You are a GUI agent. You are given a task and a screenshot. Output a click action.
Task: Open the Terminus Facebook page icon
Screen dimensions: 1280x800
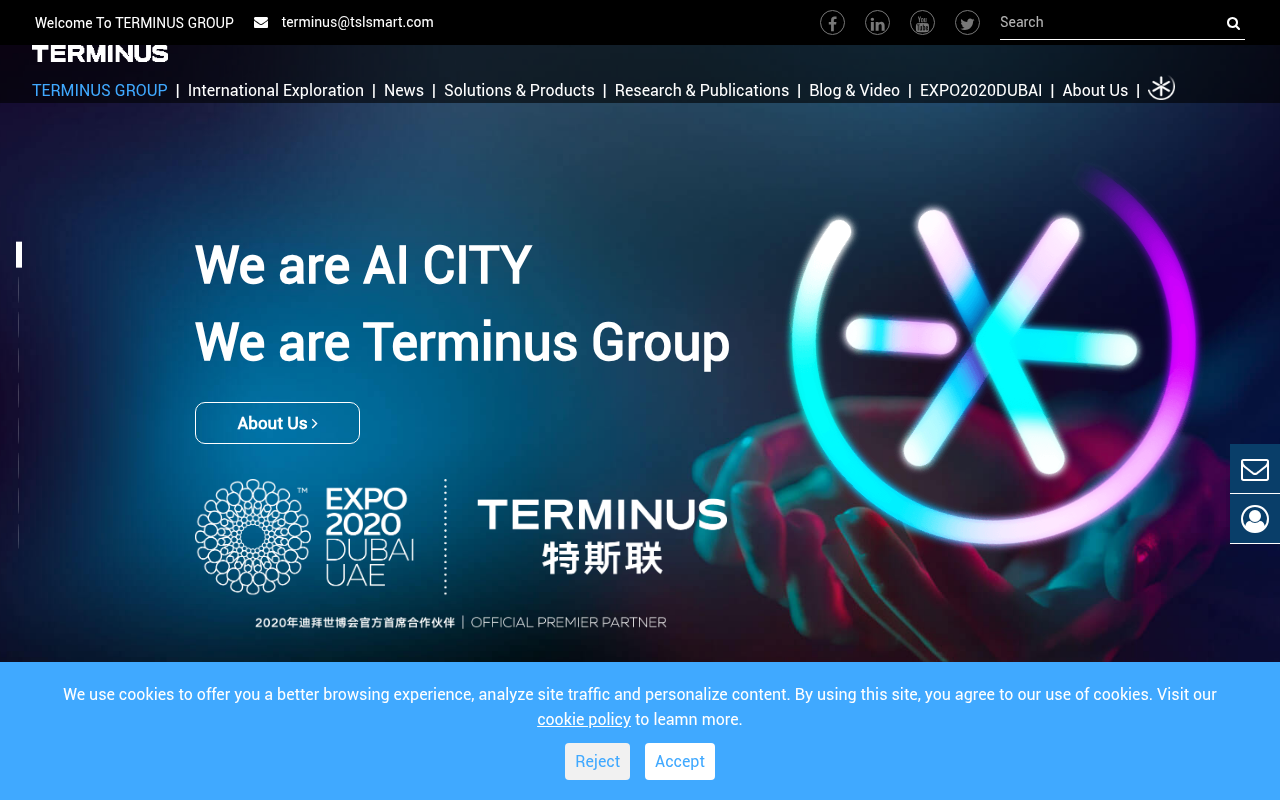pyautogui.click(x=831, y=20)
